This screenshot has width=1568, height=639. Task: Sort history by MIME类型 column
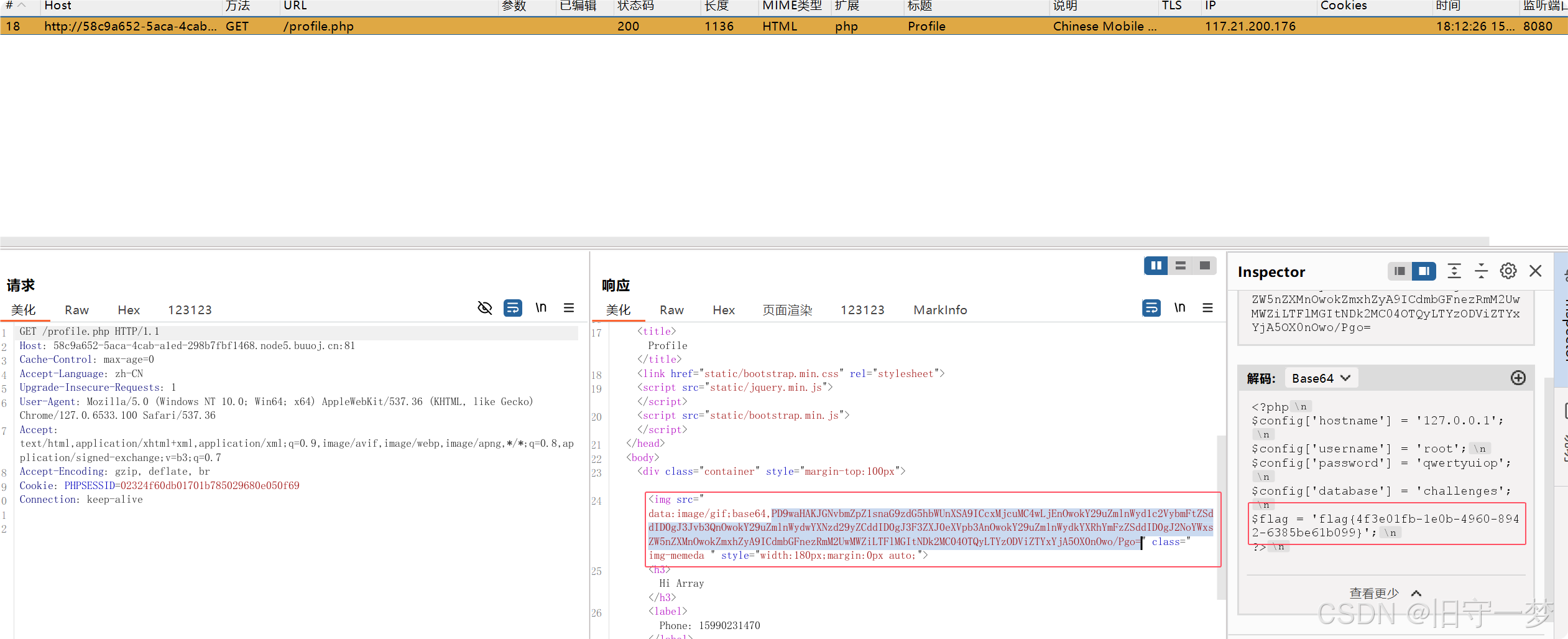point(793,6)
